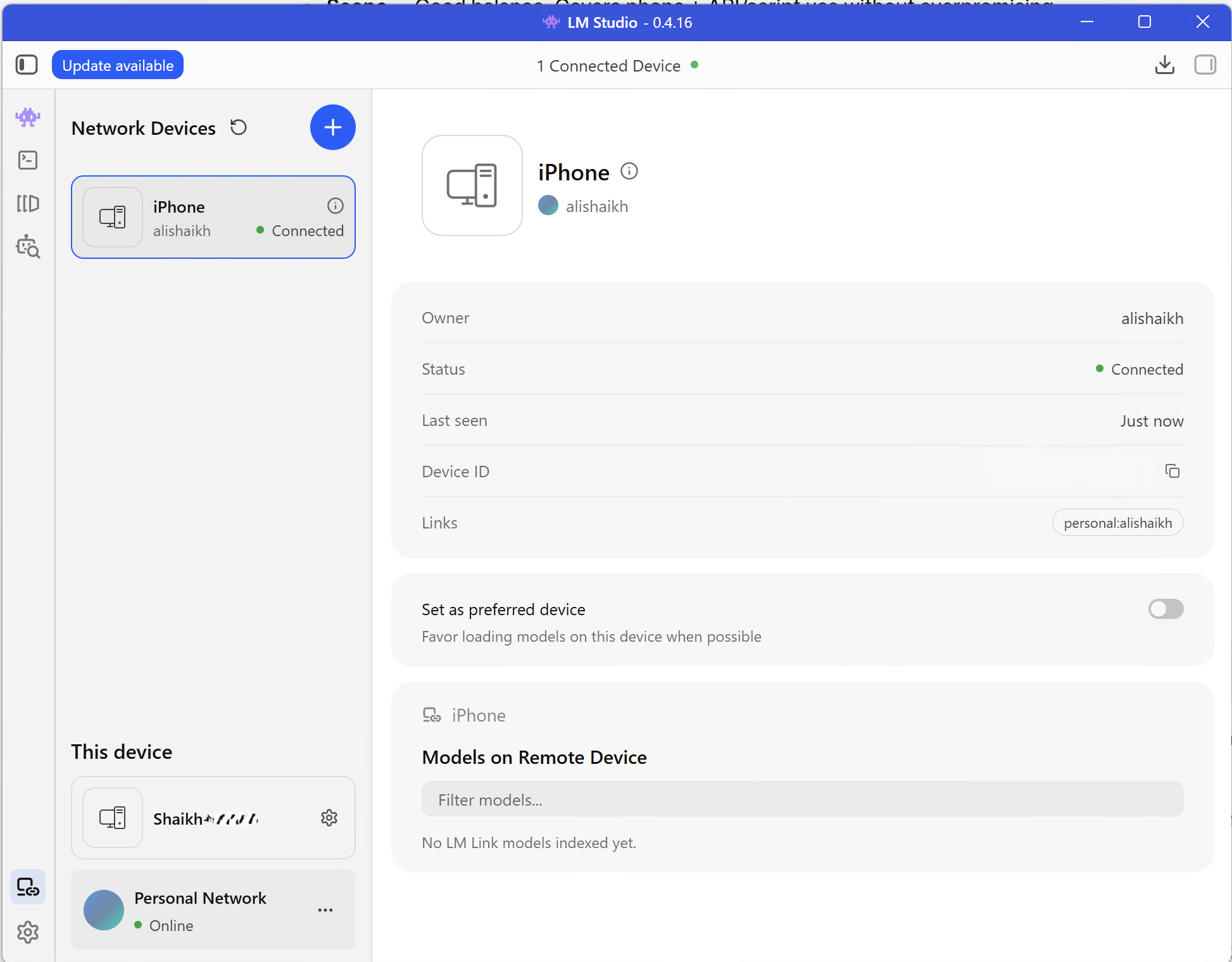Click the Update available button

tap(118, 65)
